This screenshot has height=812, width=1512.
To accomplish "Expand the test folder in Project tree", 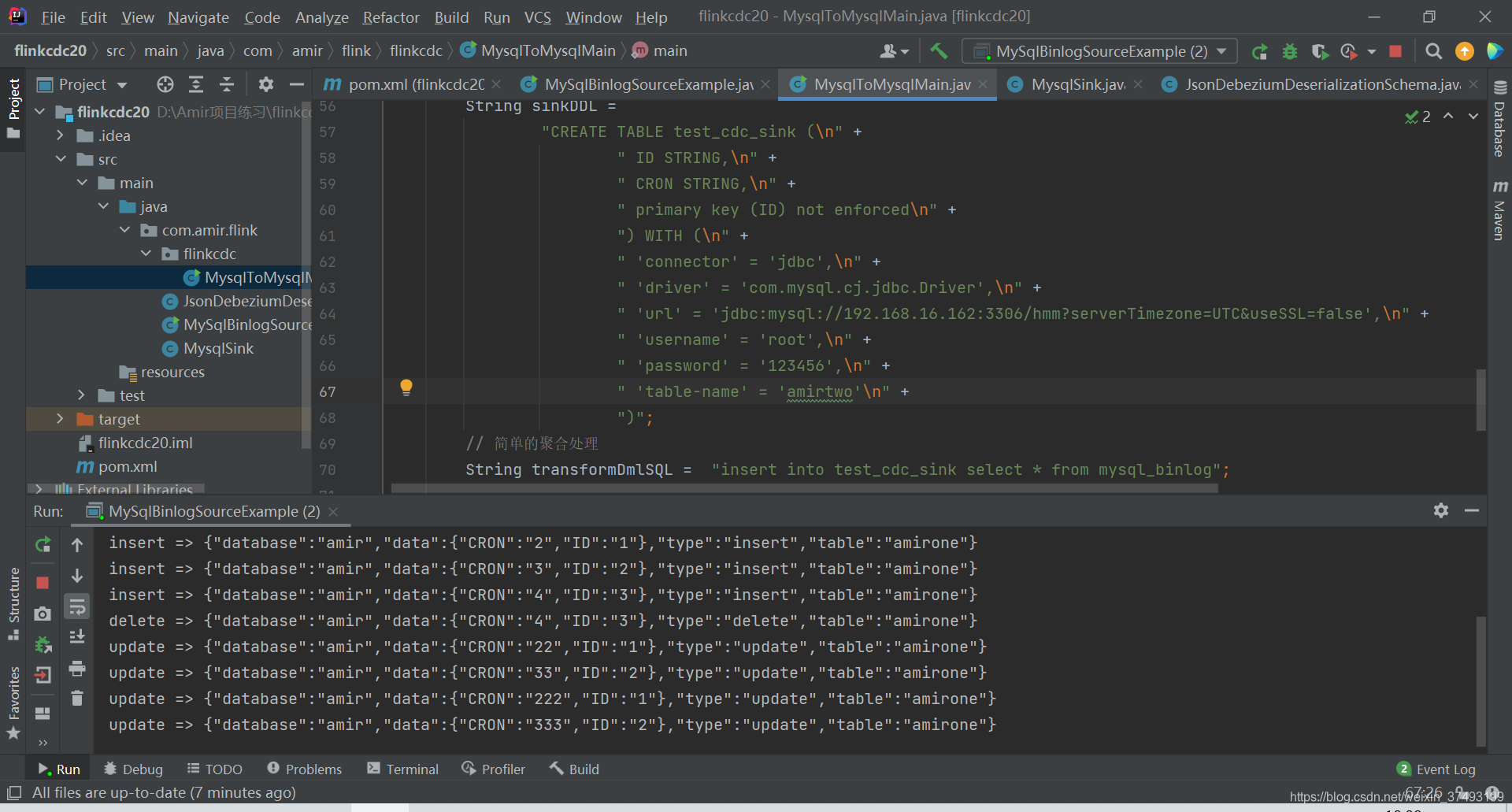I will (x=82, y=395).
